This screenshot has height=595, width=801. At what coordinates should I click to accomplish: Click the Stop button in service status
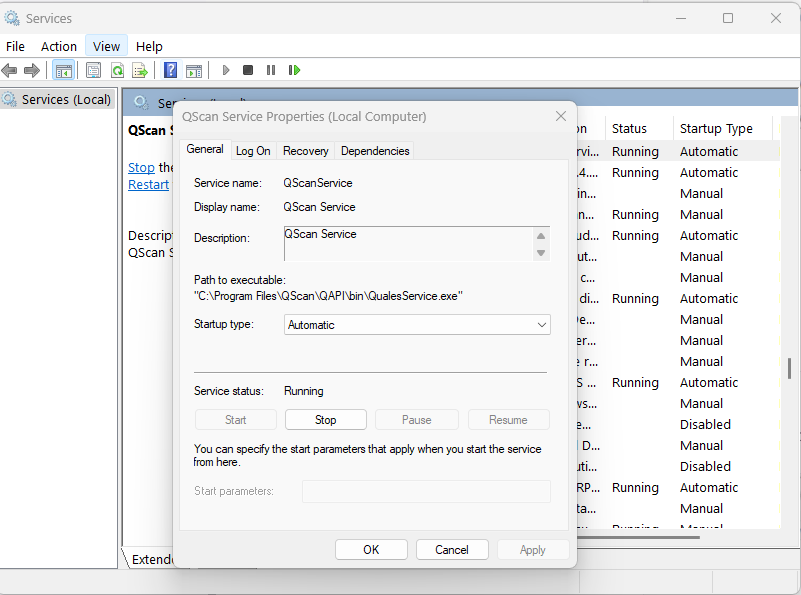tap(325, 420)
